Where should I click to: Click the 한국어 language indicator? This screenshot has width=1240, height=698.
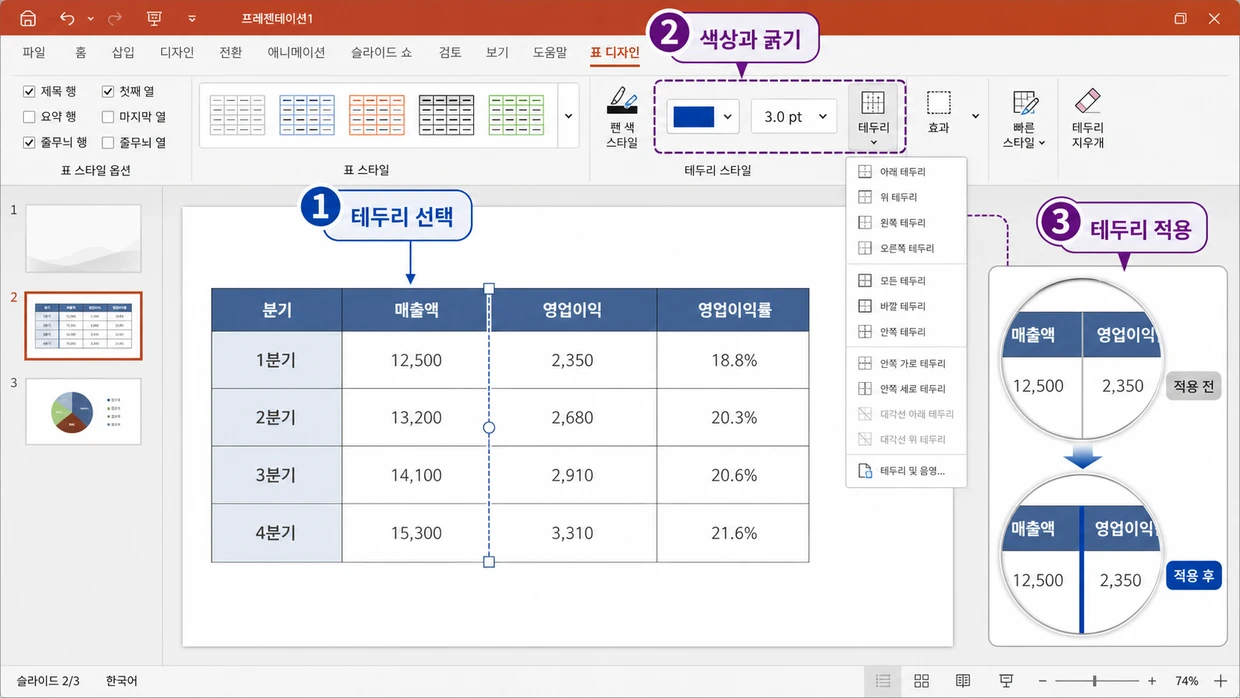[122, 681]
